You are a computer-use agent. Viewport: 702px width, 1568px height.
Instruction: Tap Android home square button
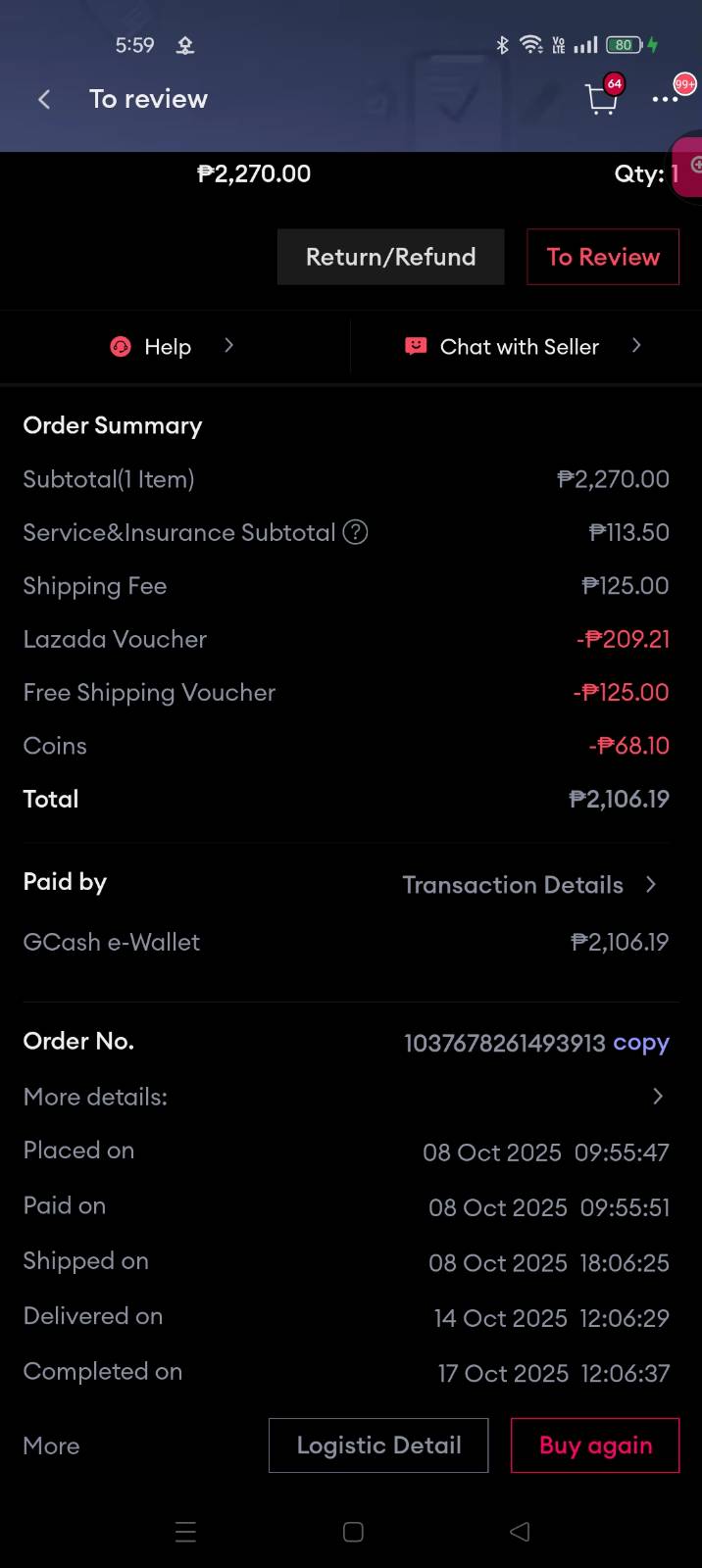click(353, 1532)
